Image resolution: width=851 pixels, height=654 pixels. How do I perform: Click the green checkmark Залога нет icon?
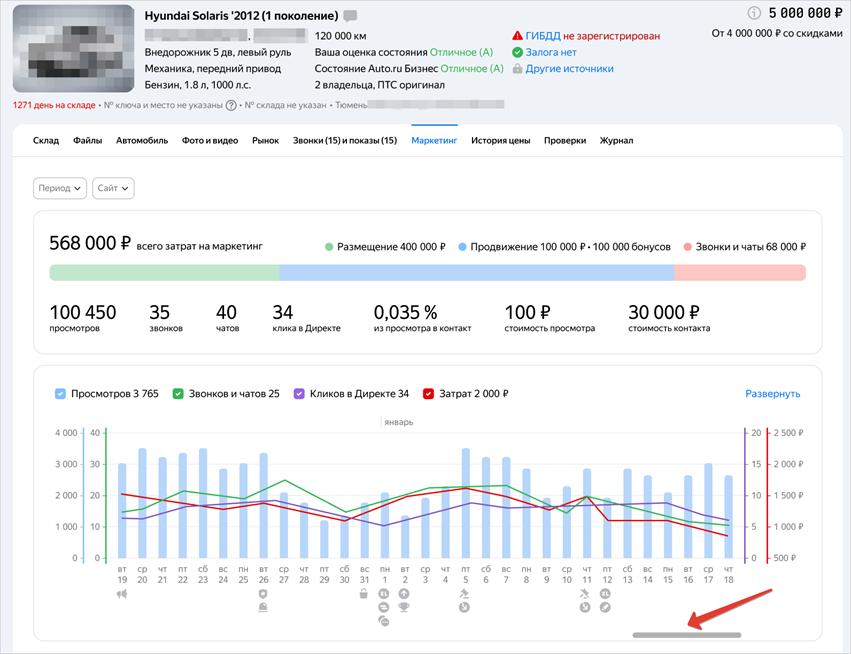[517, 52]
